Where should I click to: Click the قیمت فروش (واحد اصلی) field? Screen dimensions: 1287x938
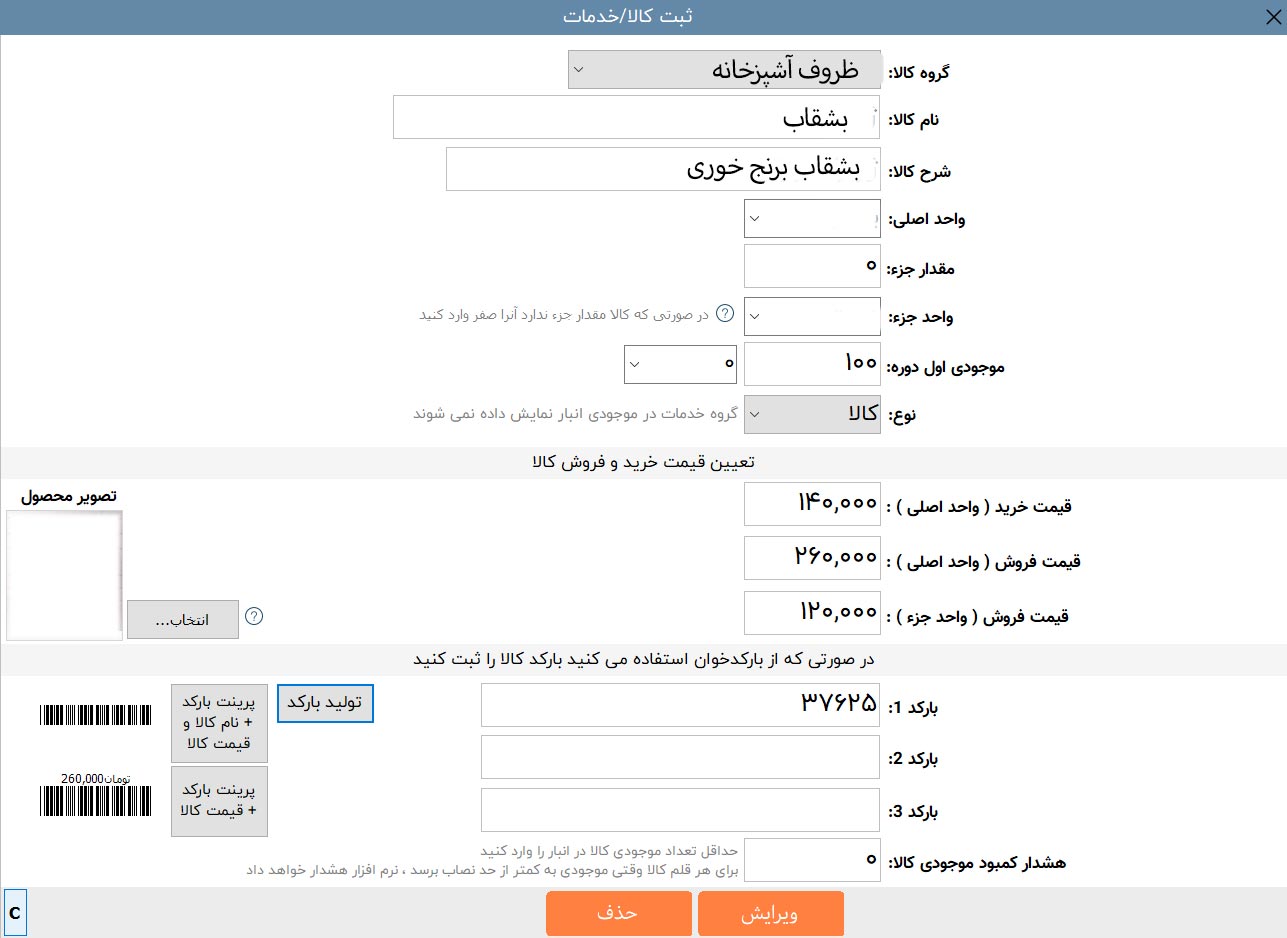coord(812,558)
